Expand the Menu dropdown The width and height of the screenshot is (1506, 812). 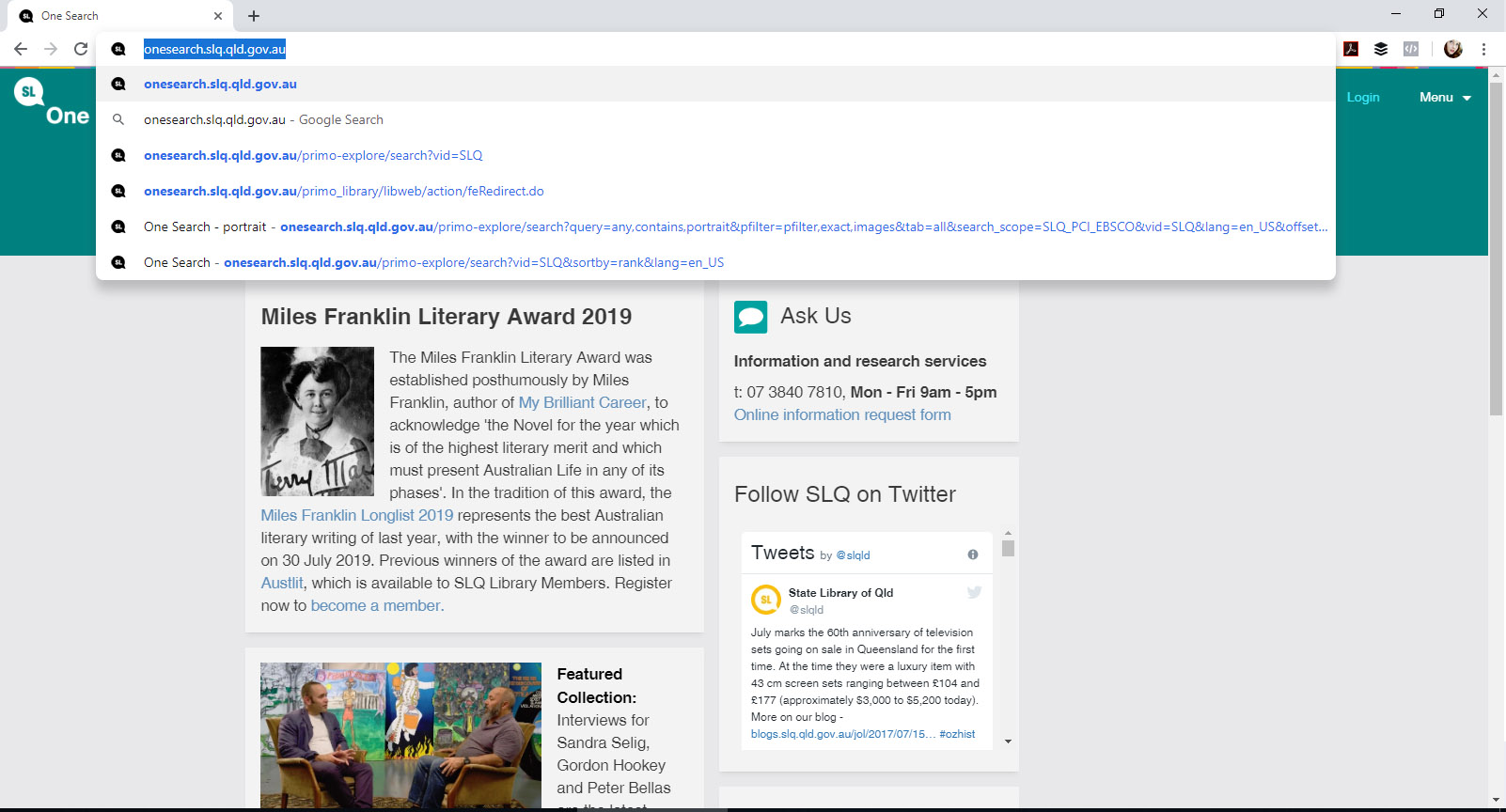(1445, 97)
